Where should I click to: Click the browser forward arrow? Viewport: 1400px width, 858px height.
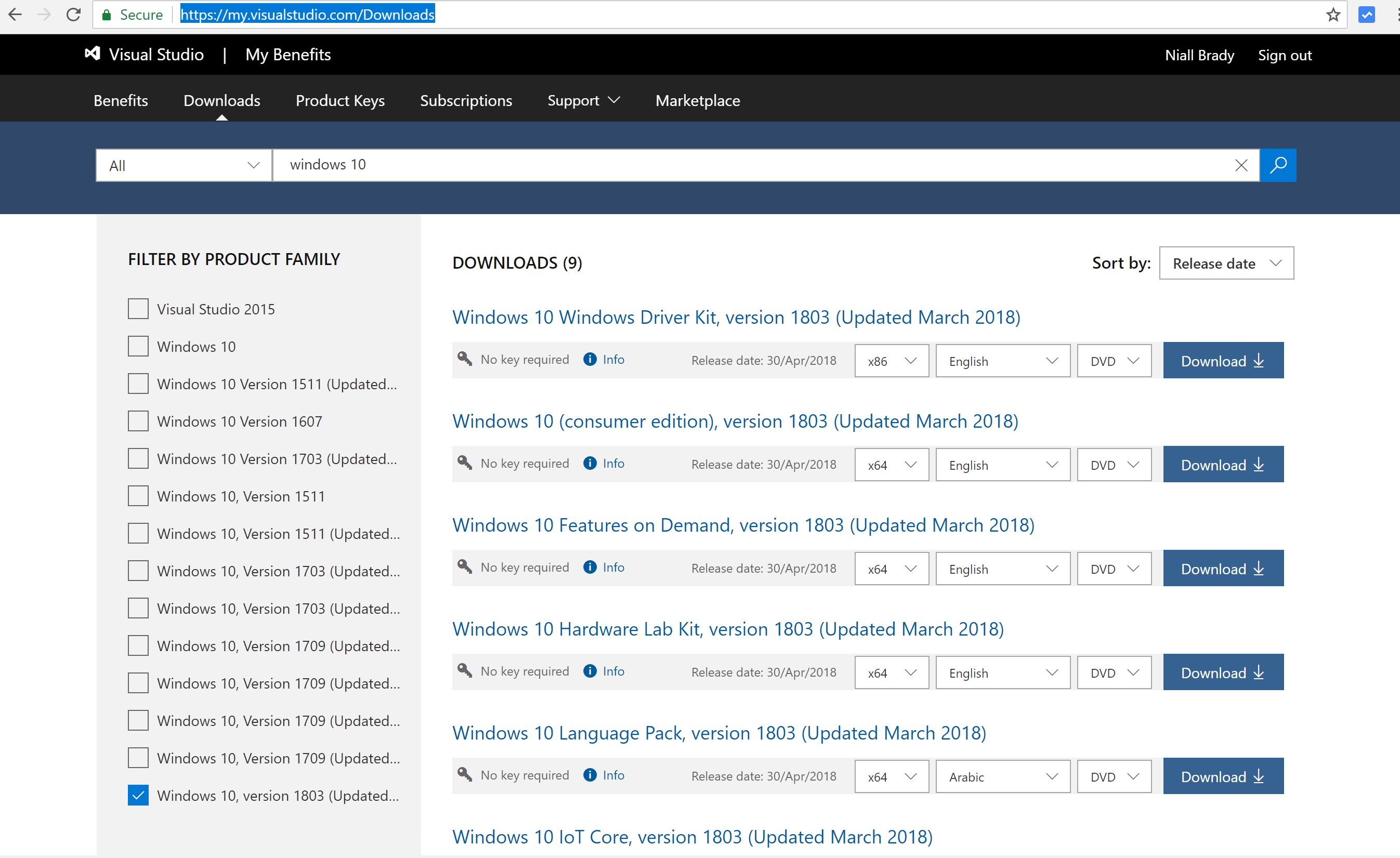[44, 14]
